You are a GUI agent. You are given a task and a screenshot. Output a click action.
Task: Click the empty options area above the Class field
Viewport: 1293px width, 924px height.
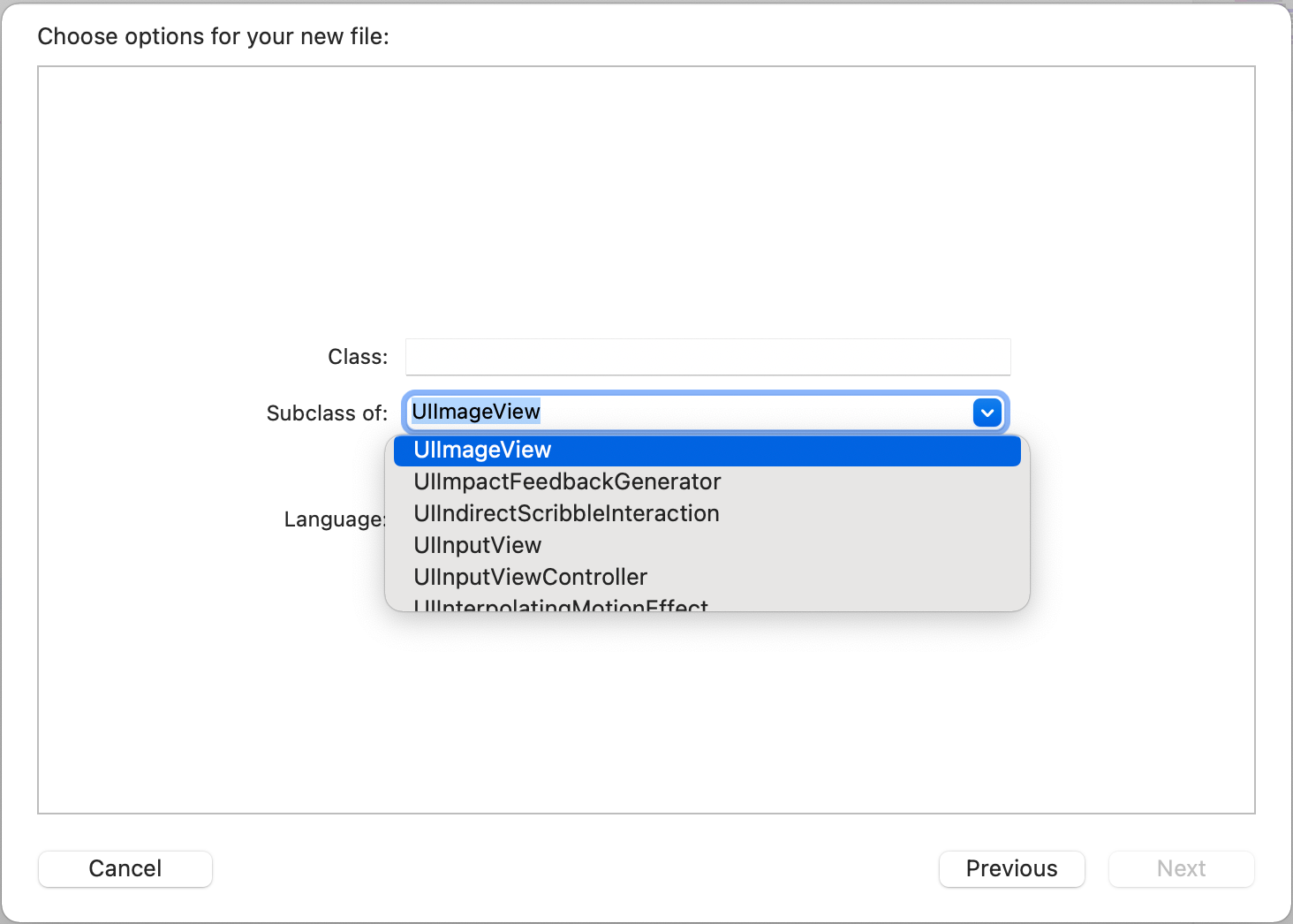point(645,194)
